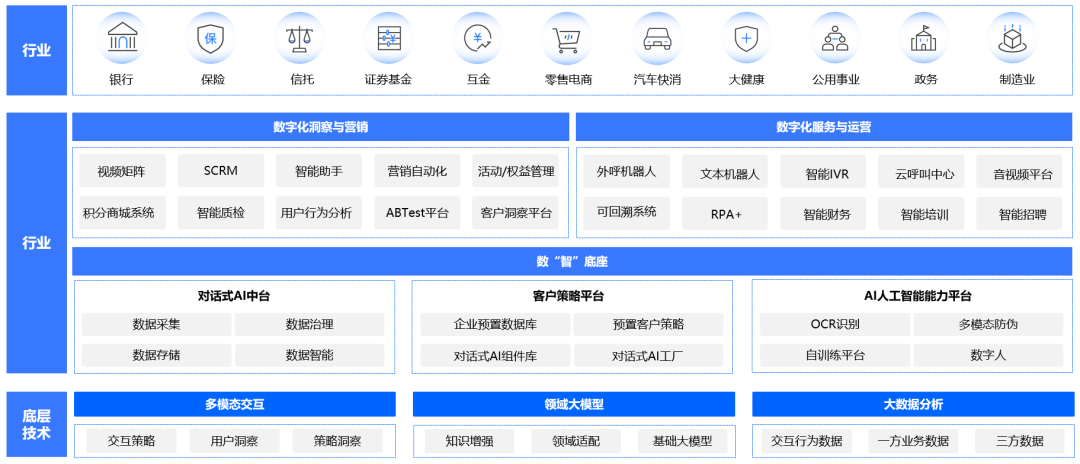1080x464 pixels.
Task: Click the 数"智"底座 blue banner
Action: click(x=571, y=262)
